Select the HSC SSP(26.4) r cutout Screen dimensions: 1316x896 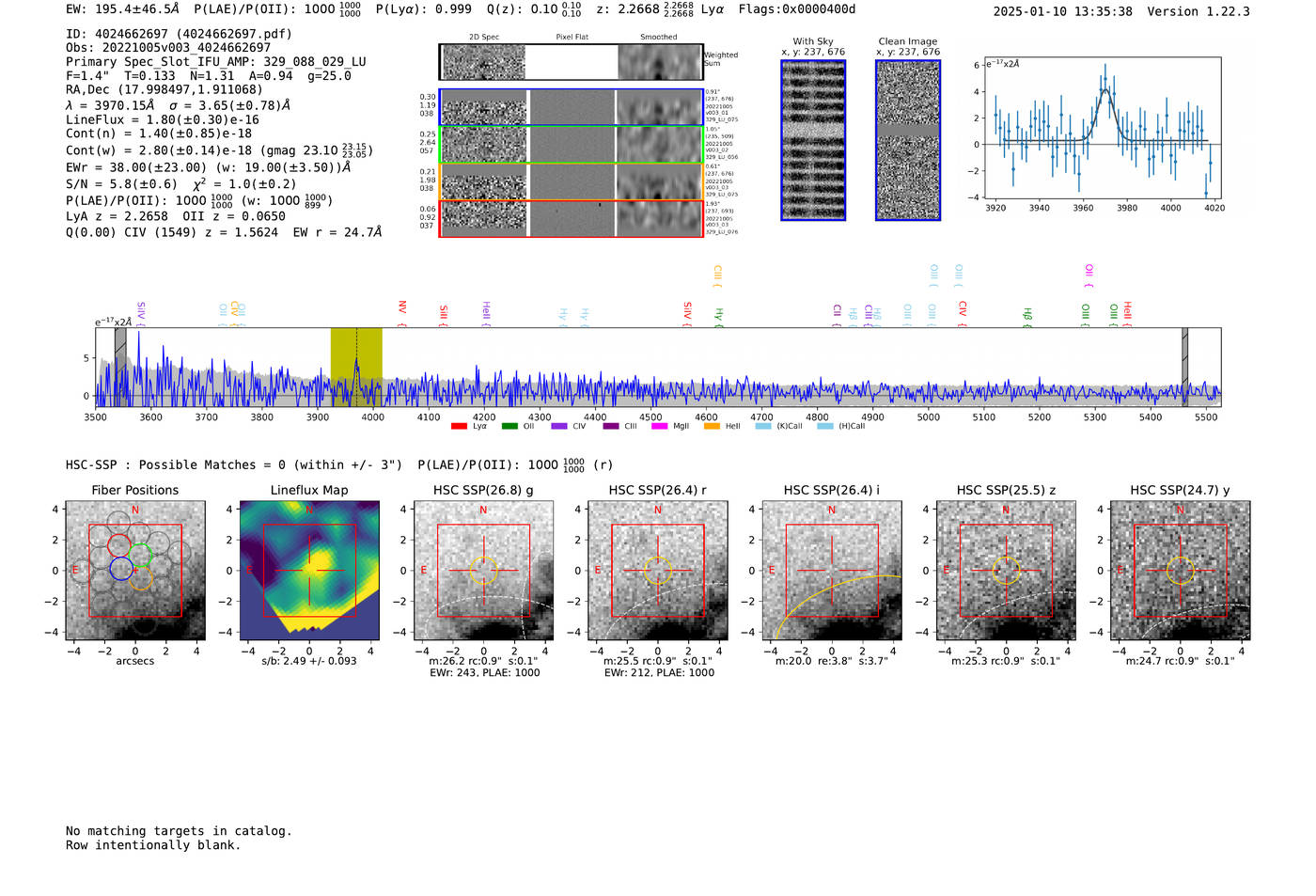pyautogui.click(x=658, y=570)
